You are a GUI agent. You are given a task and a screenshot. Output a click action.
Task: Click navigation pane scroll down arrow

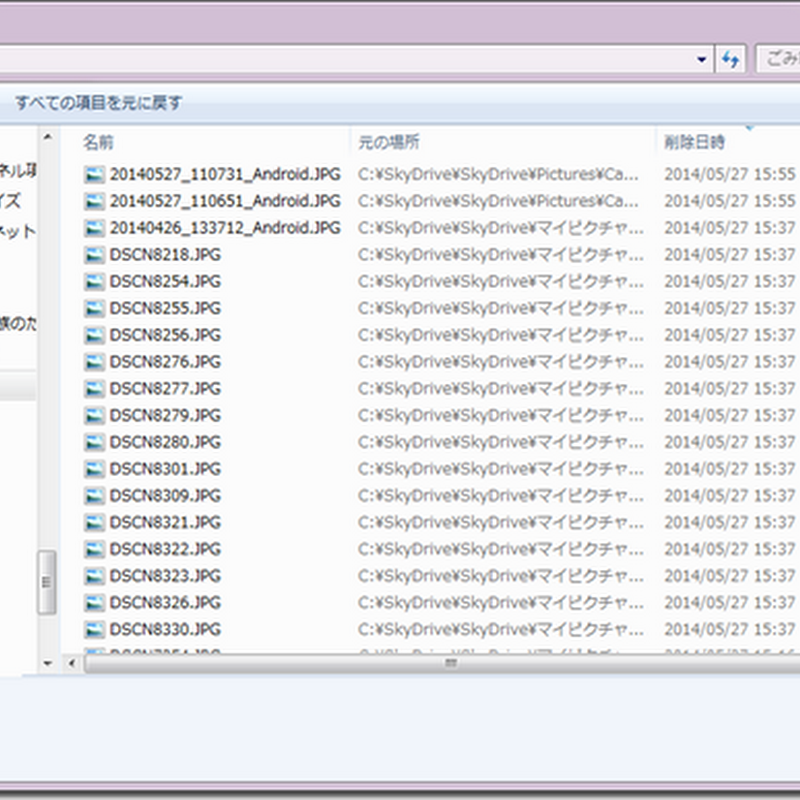(47, 663)
